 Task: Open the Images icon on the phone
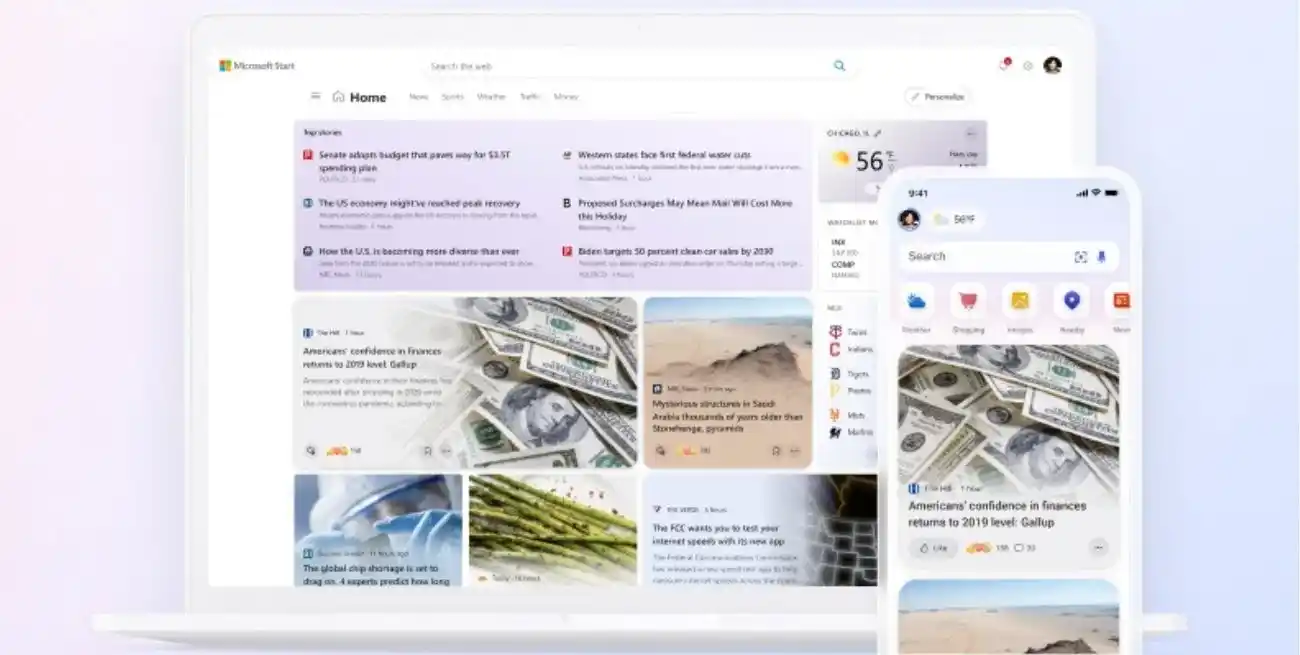point(1019,302)
